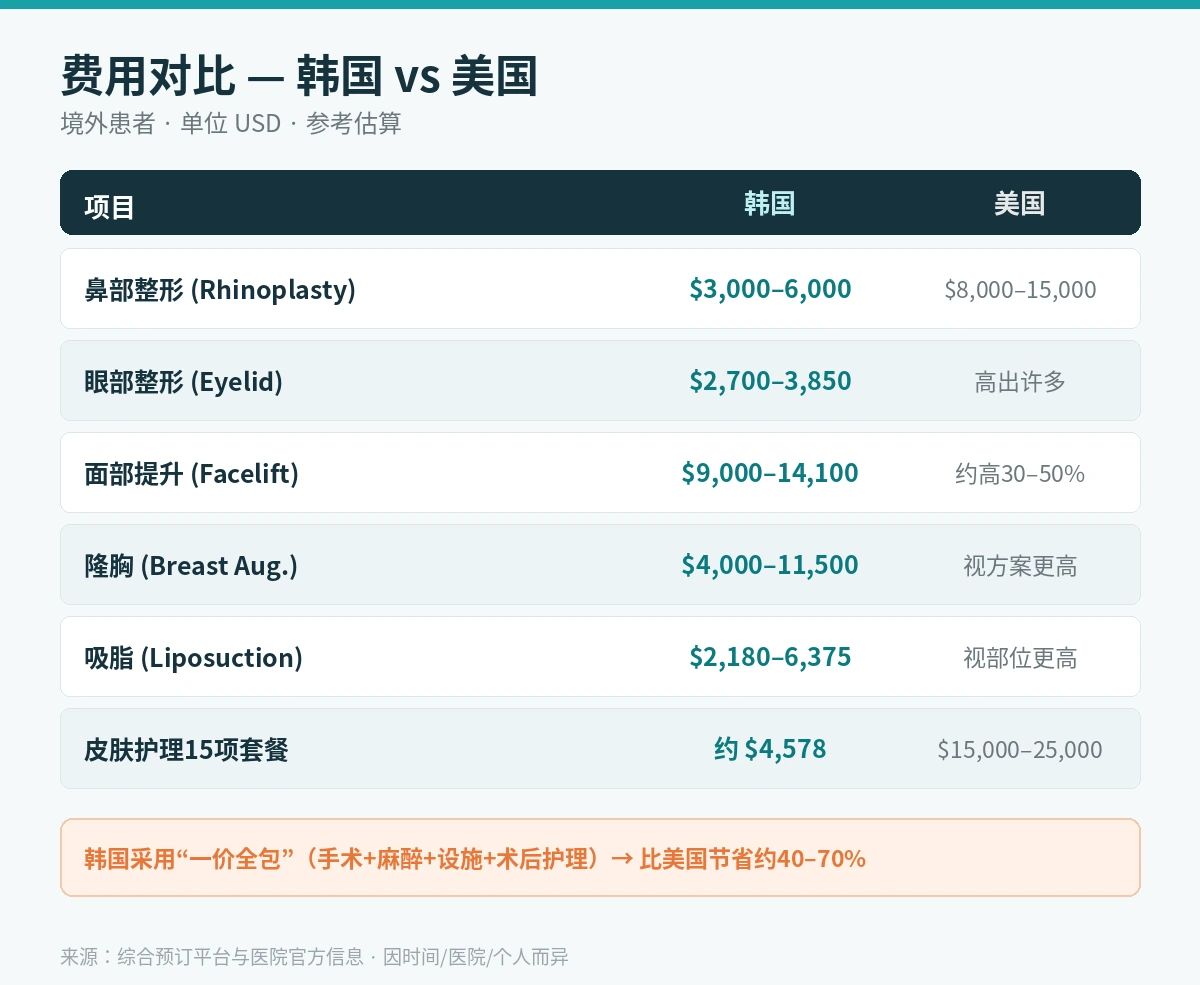Click the US cell '视方案更高'
This screenshot has width=1200, height=985.
1020,566
